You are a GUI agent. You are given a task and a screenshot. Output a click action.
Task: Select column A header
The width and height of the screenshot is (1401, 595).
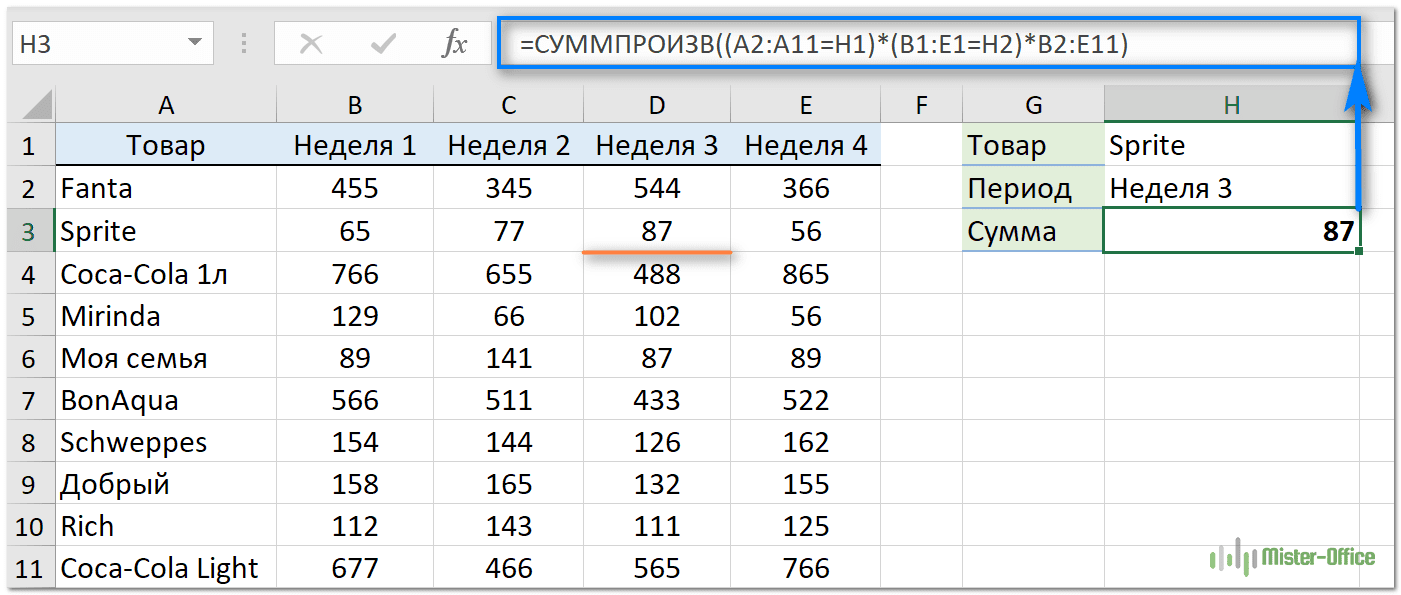(x=166, y=104)
